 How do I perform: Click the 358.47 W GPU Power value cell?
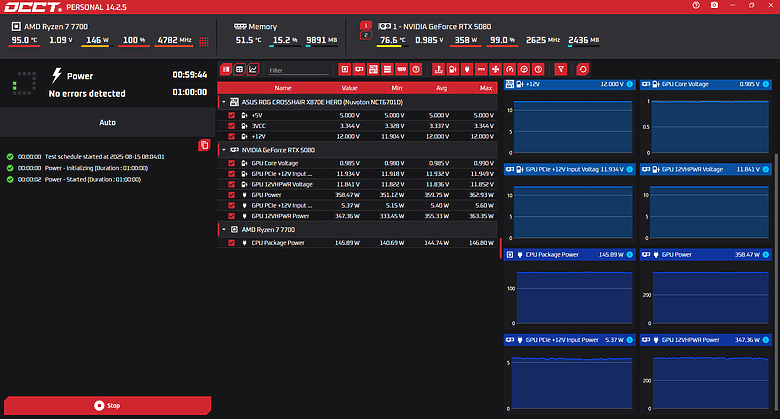348,195
